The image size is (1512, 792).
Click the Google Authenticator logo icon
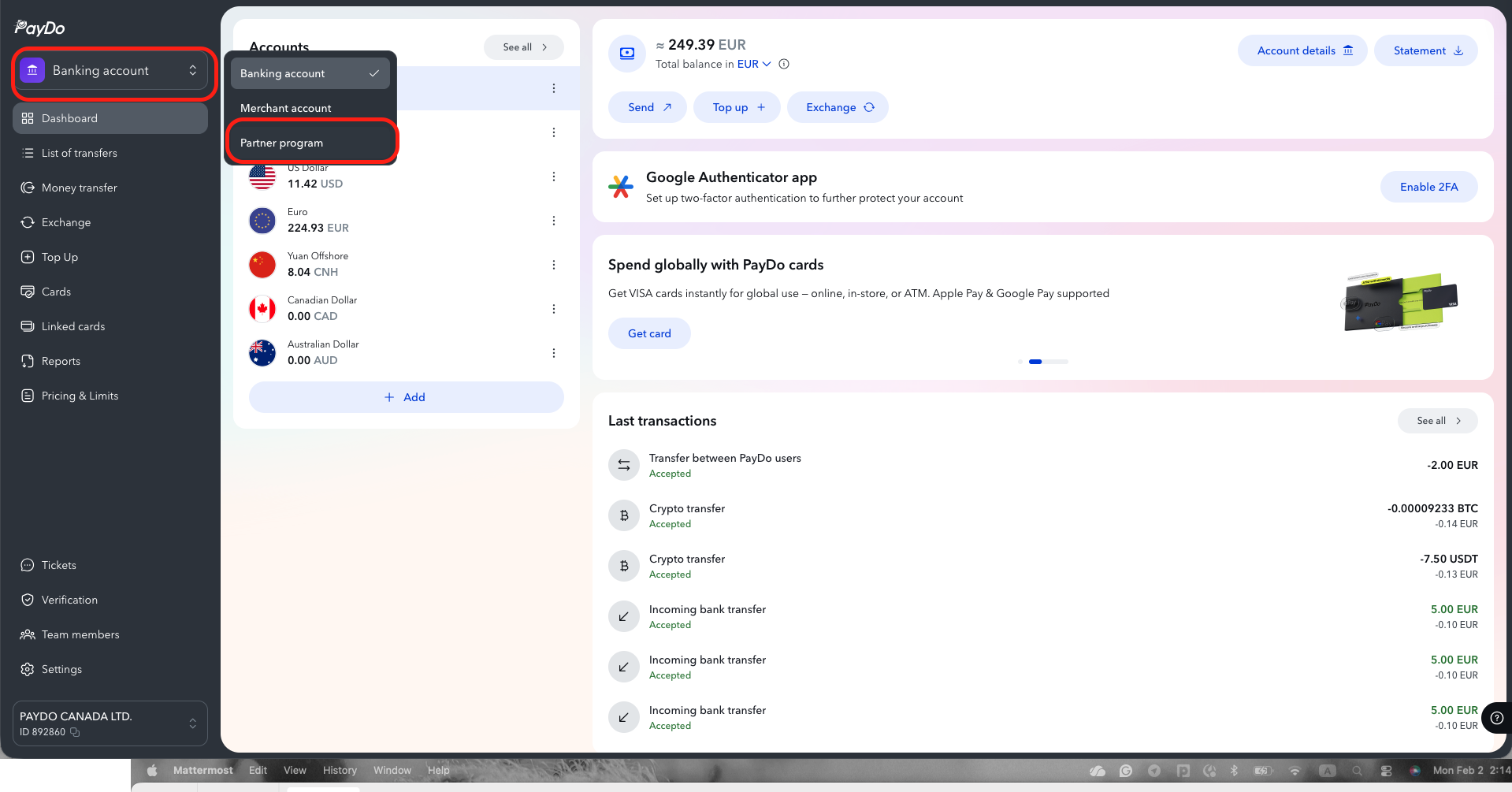[x=621, y=187]
